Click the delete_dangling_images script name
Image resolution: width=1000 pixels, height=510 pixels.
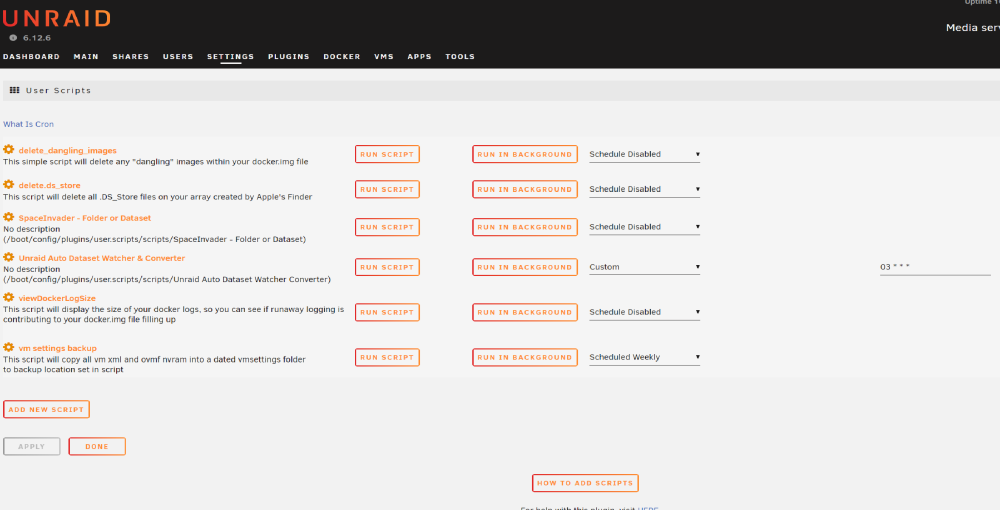pyautogui.click(x=68, y=150)
